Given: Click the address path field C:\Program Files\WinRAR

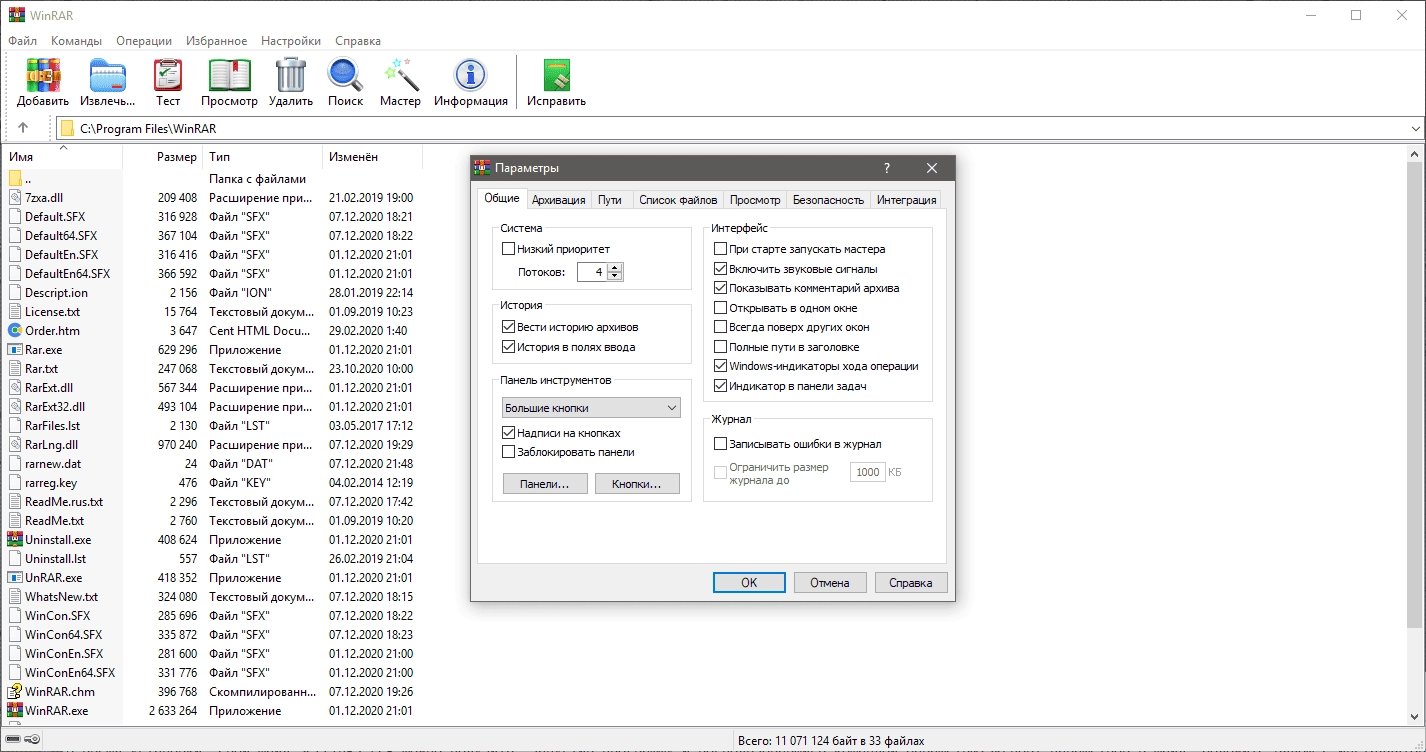Looking at the screenshot, I should pyautogui.click(x=740, y=128).
